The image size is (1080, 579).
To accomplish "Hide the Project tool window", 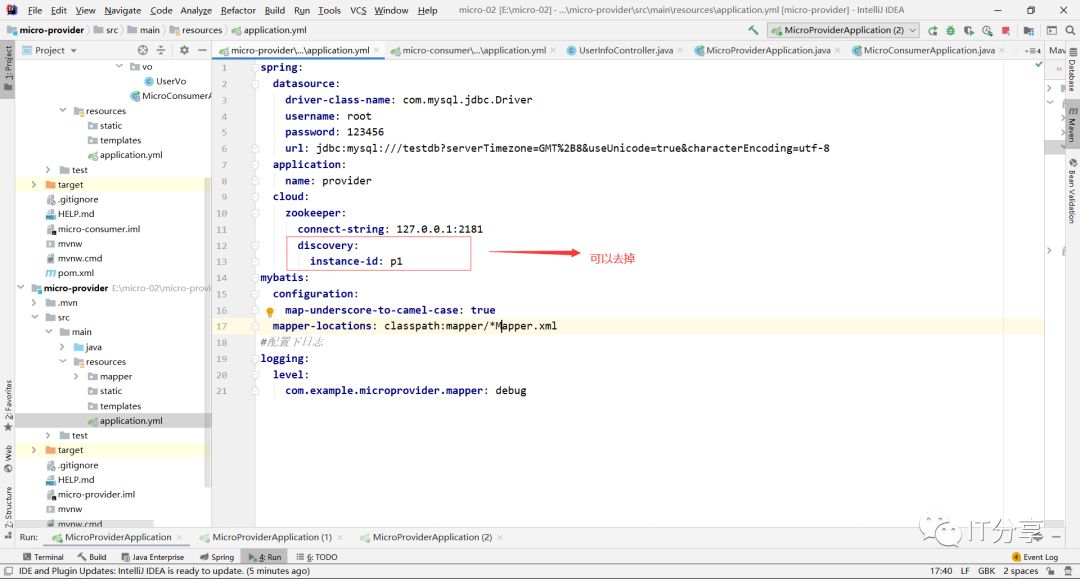I will 202,50.
